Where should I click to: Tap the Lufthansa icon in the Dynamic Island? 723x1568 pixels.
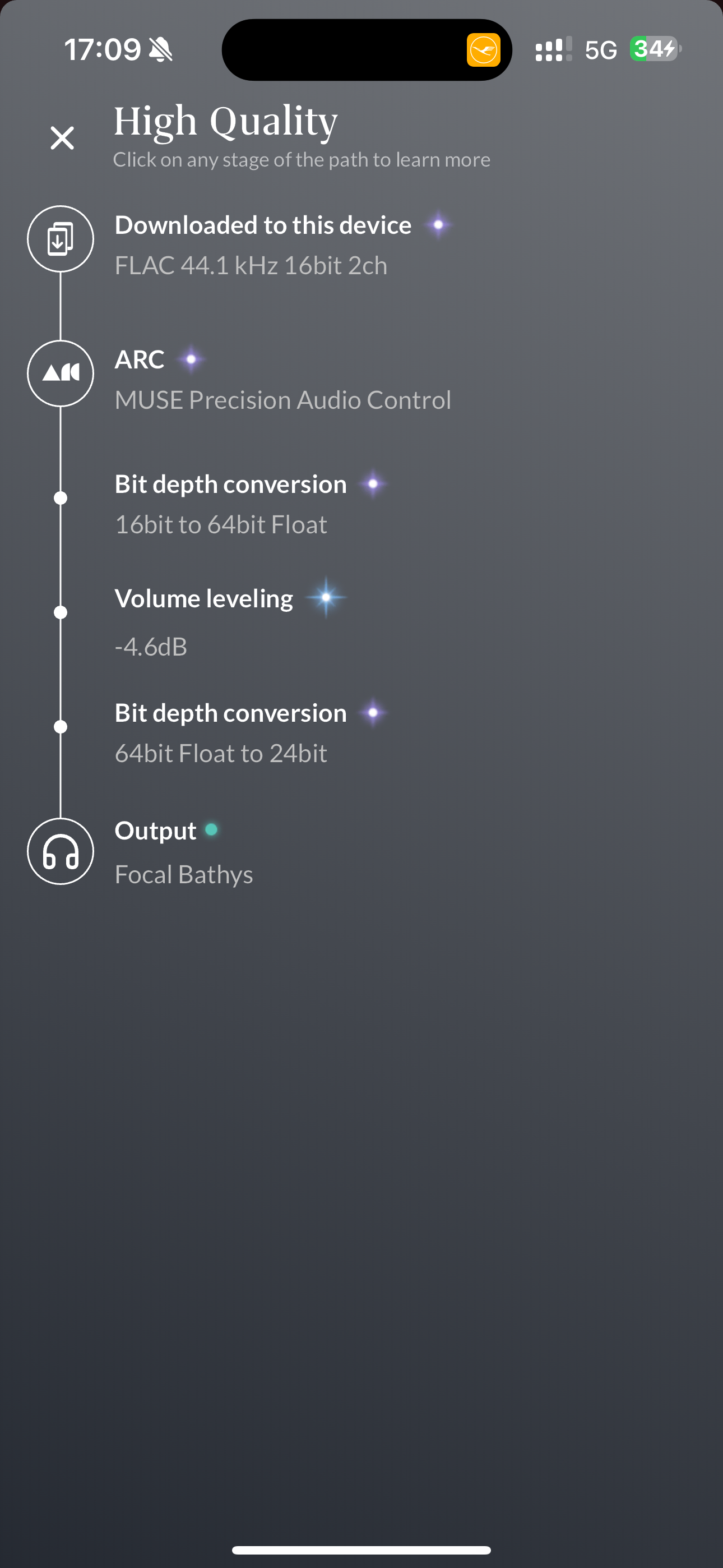[x=484, y=49]
